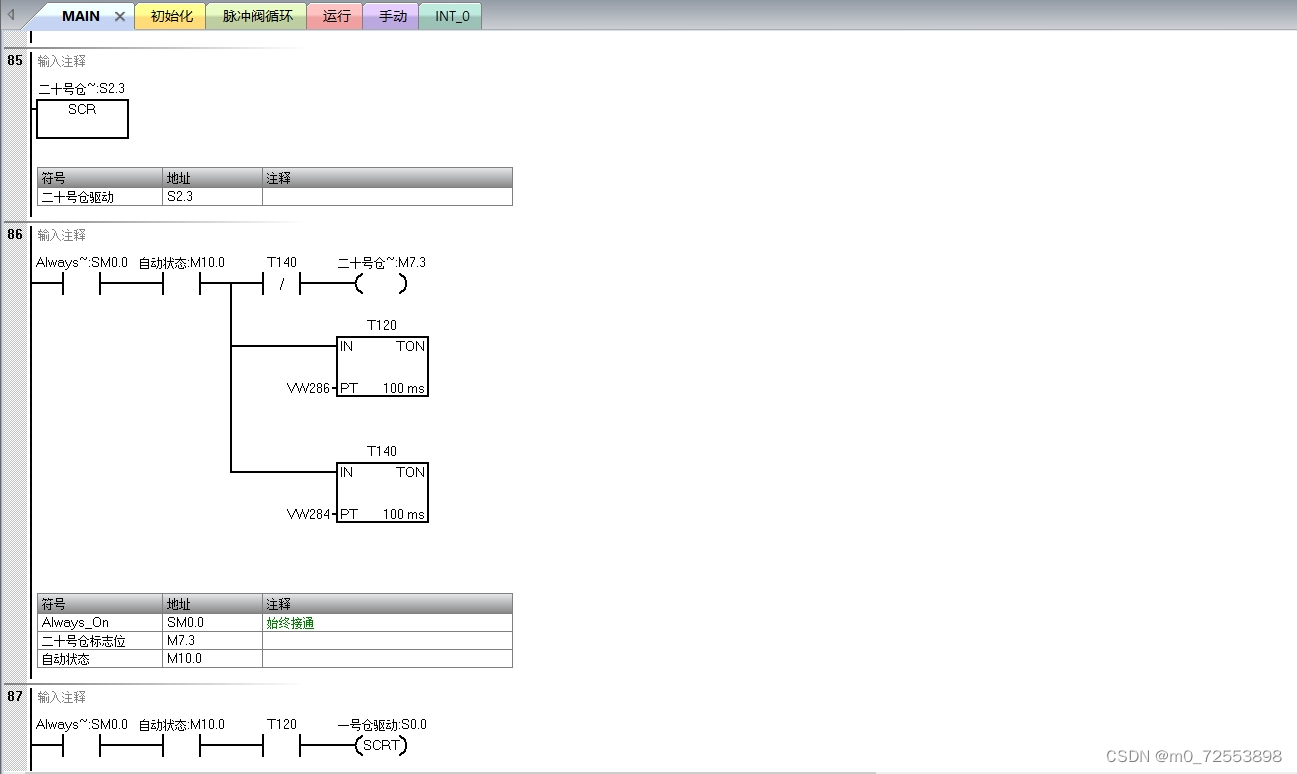Select the T140 TON timer box
The width and height of the screenshot is (1297, 774).
coord(382,492)
